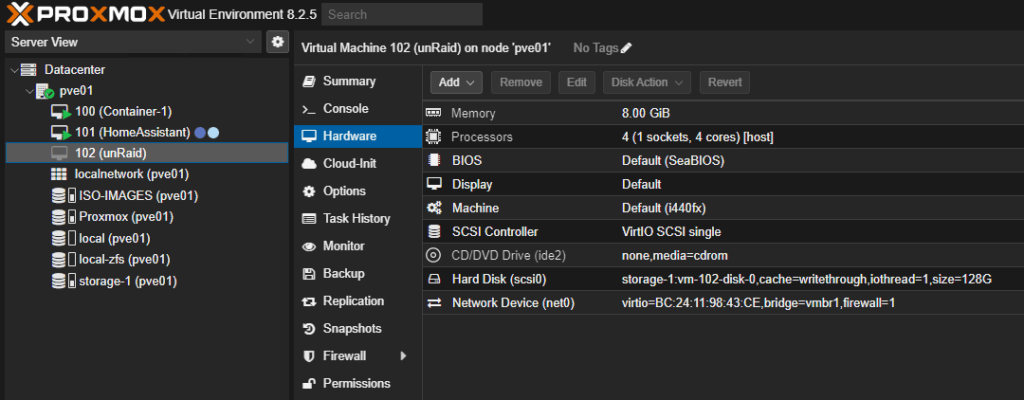This screenshot has width=1024, height=400.
Task: Click the local-zfs storage icon
Action: coord(63,259)
